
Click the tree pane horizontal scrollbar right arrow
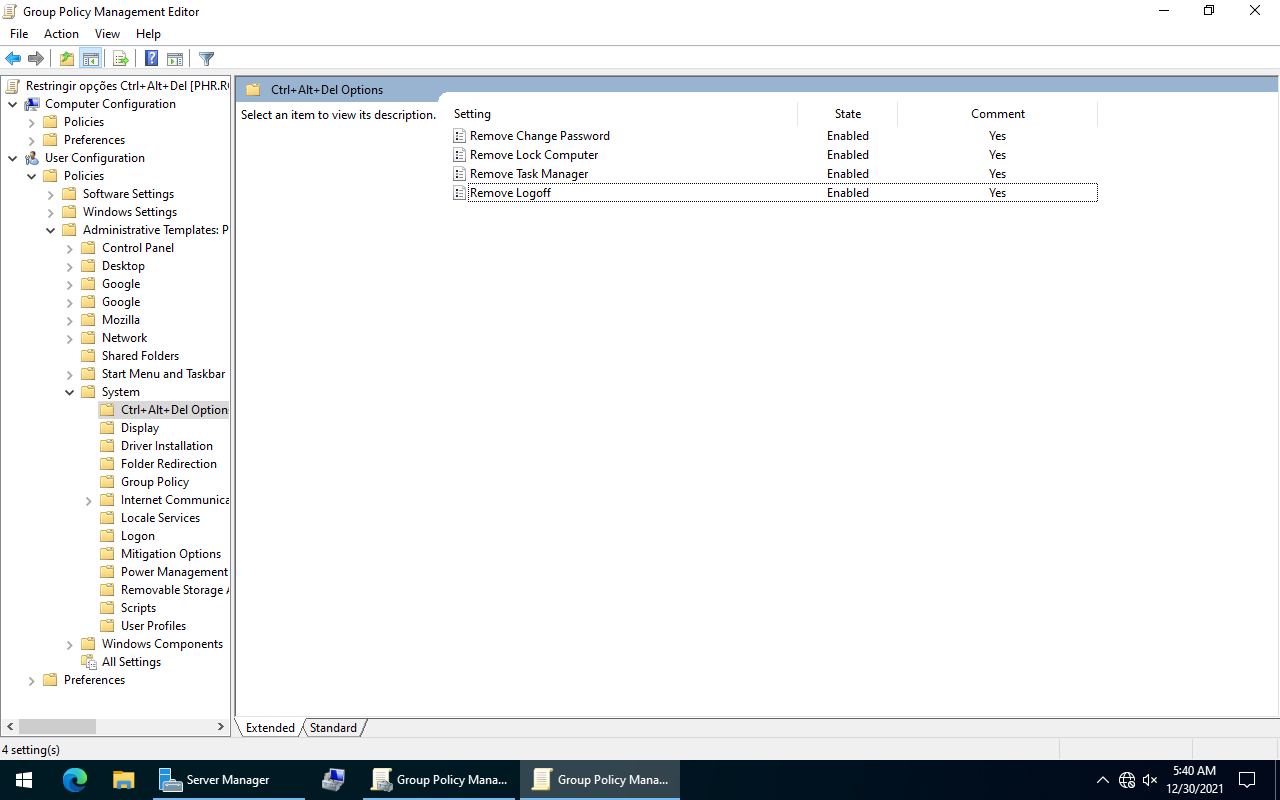tap(221, 727)
